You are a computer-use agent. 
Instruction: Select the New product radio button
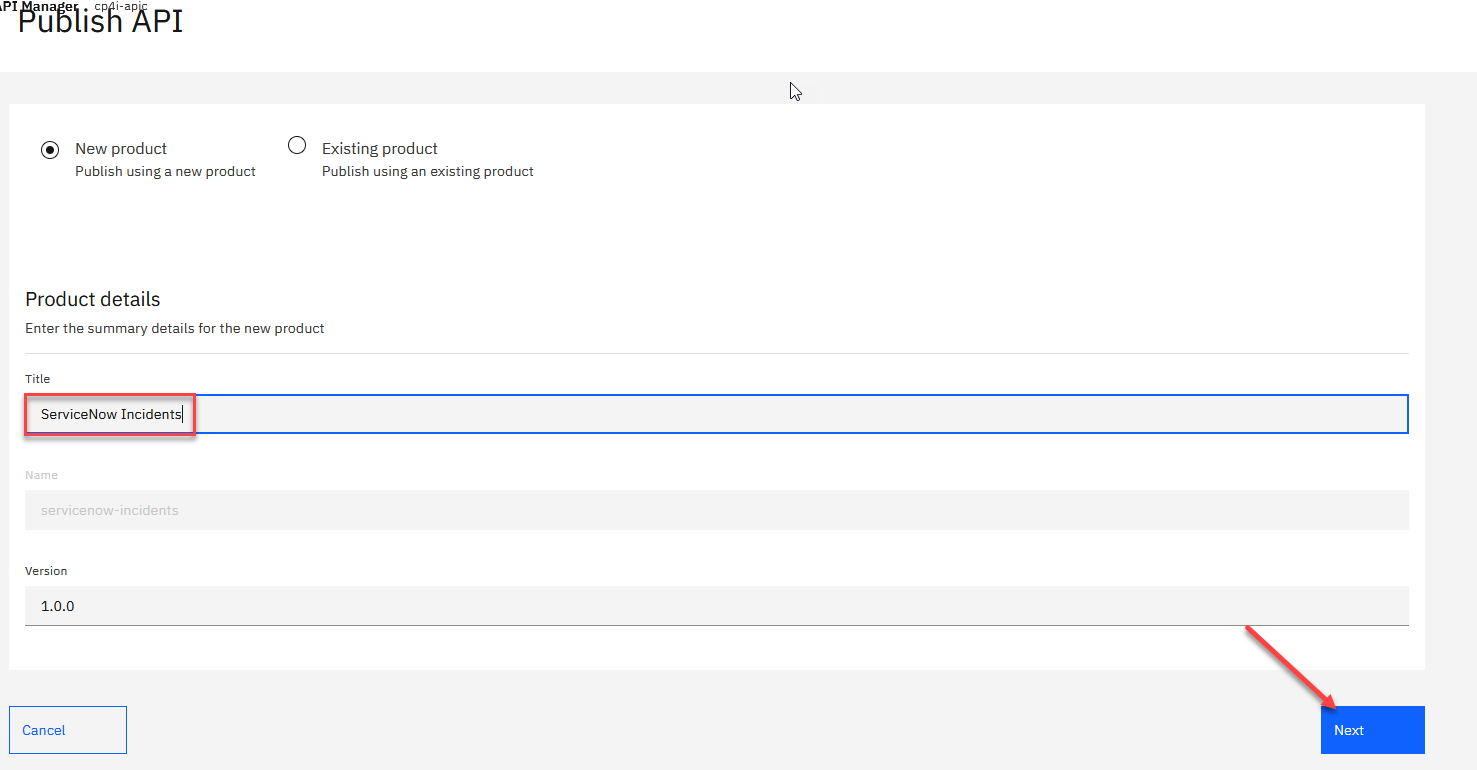(x=50, y=150)
